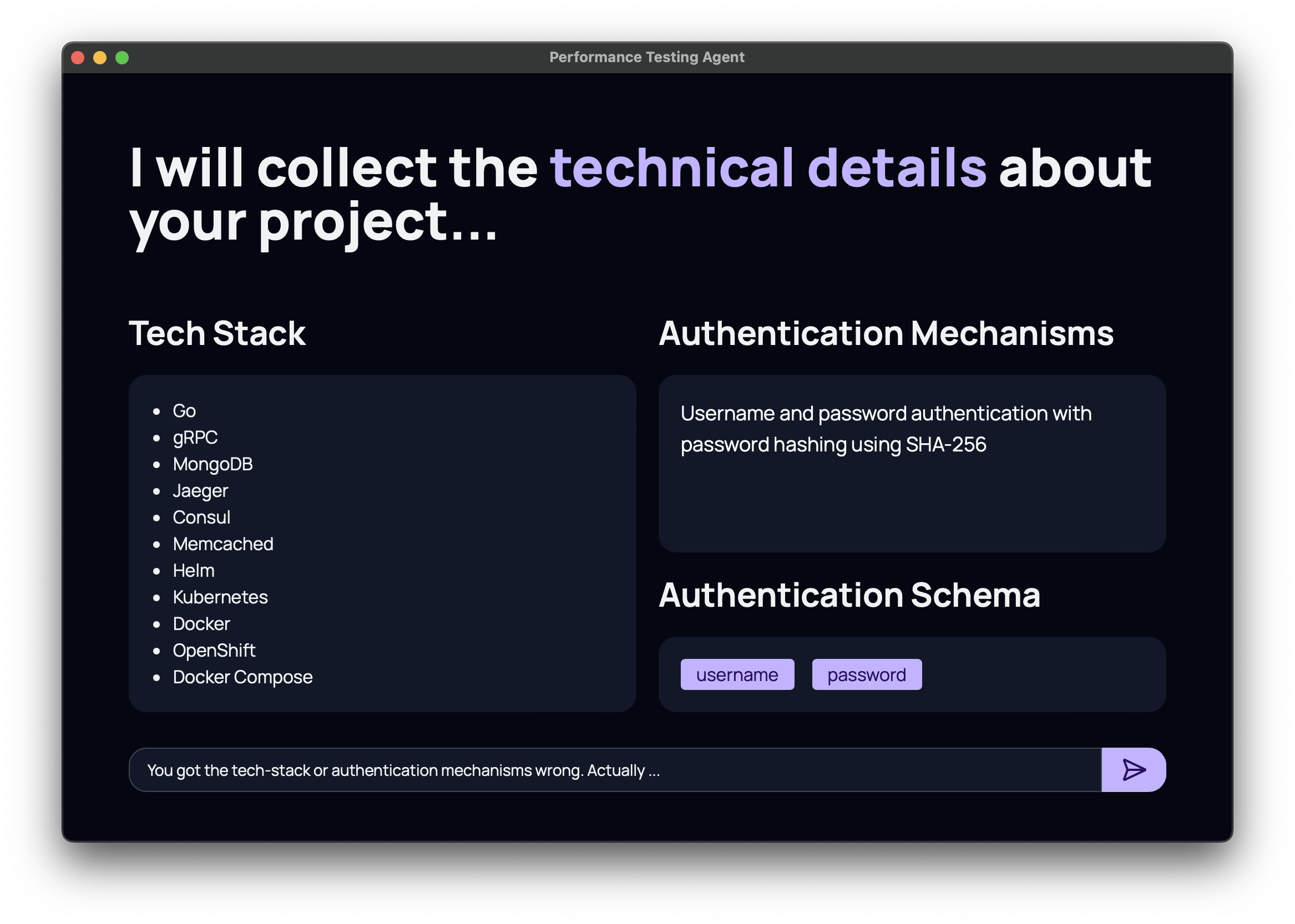The height and width of the screenshot is (924, 1295).
Task: Click the Consul list item
Action: click(202, 517)
